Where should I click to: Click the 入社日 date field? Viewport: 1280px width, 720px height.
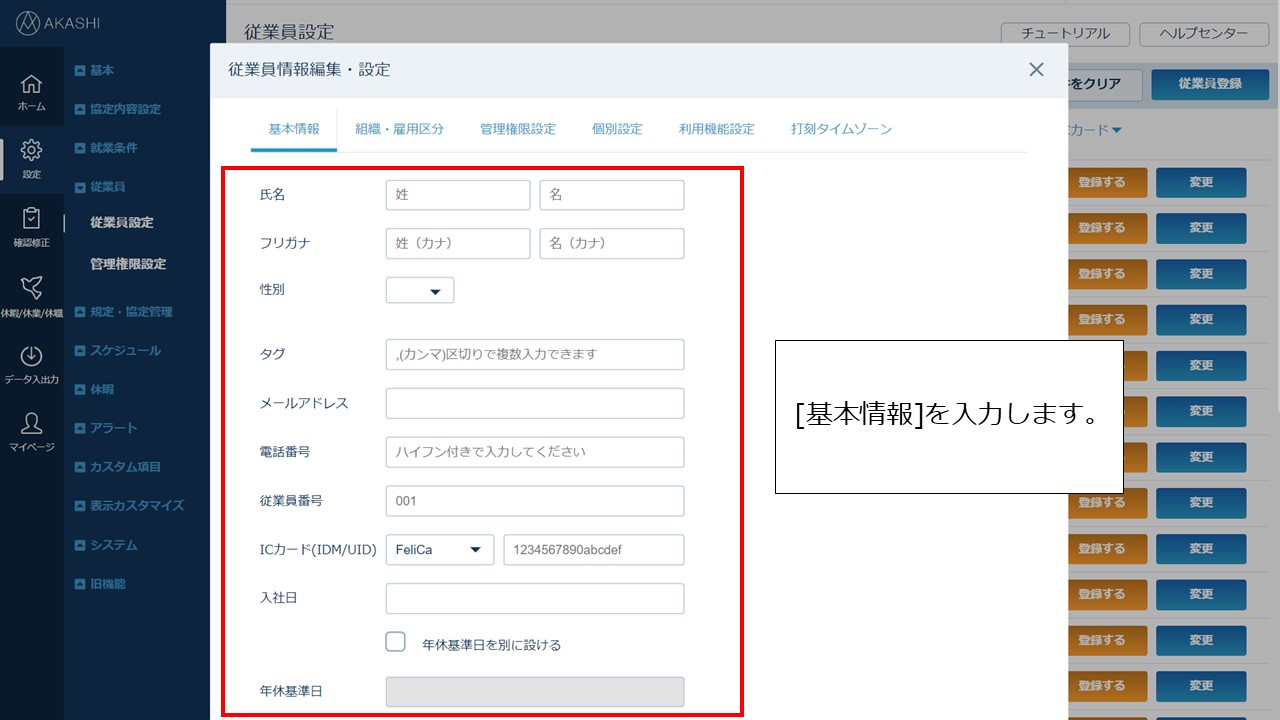534,598
